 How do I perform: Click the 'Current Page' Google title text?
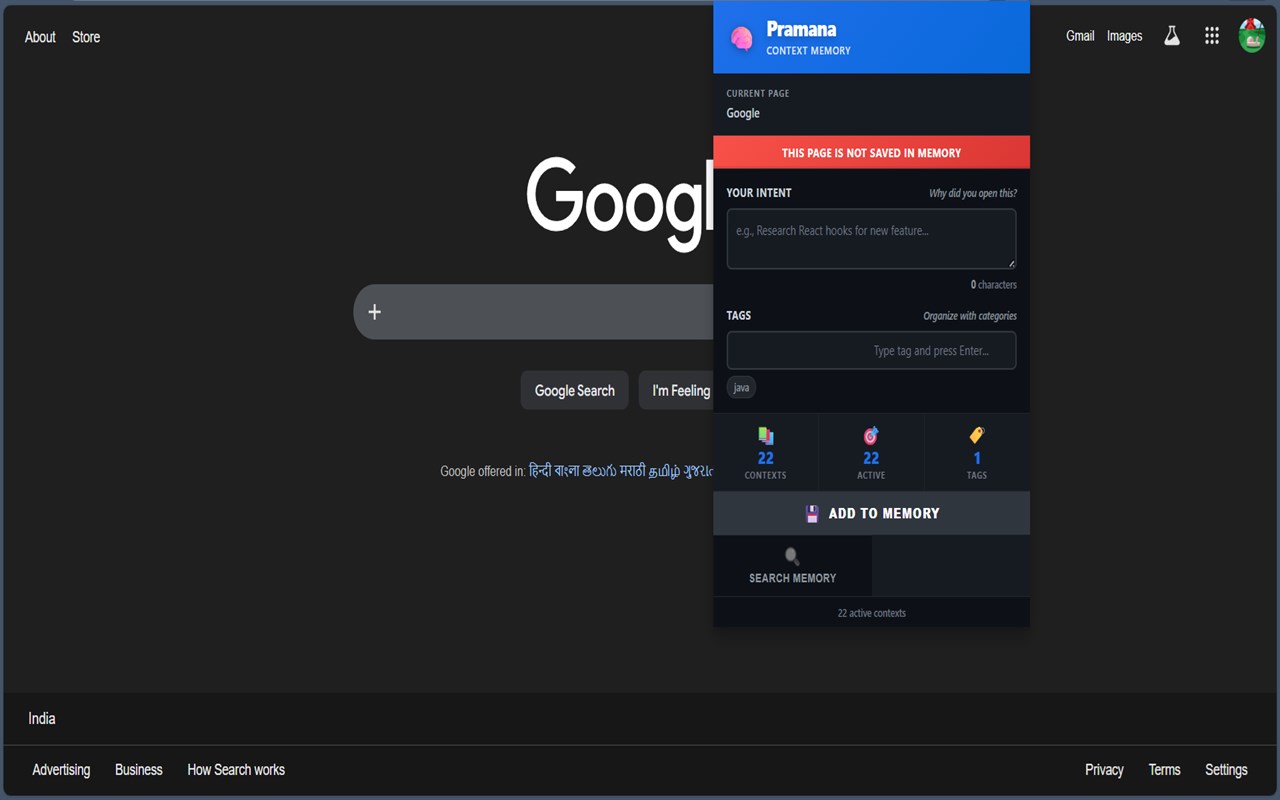(743, 113)
